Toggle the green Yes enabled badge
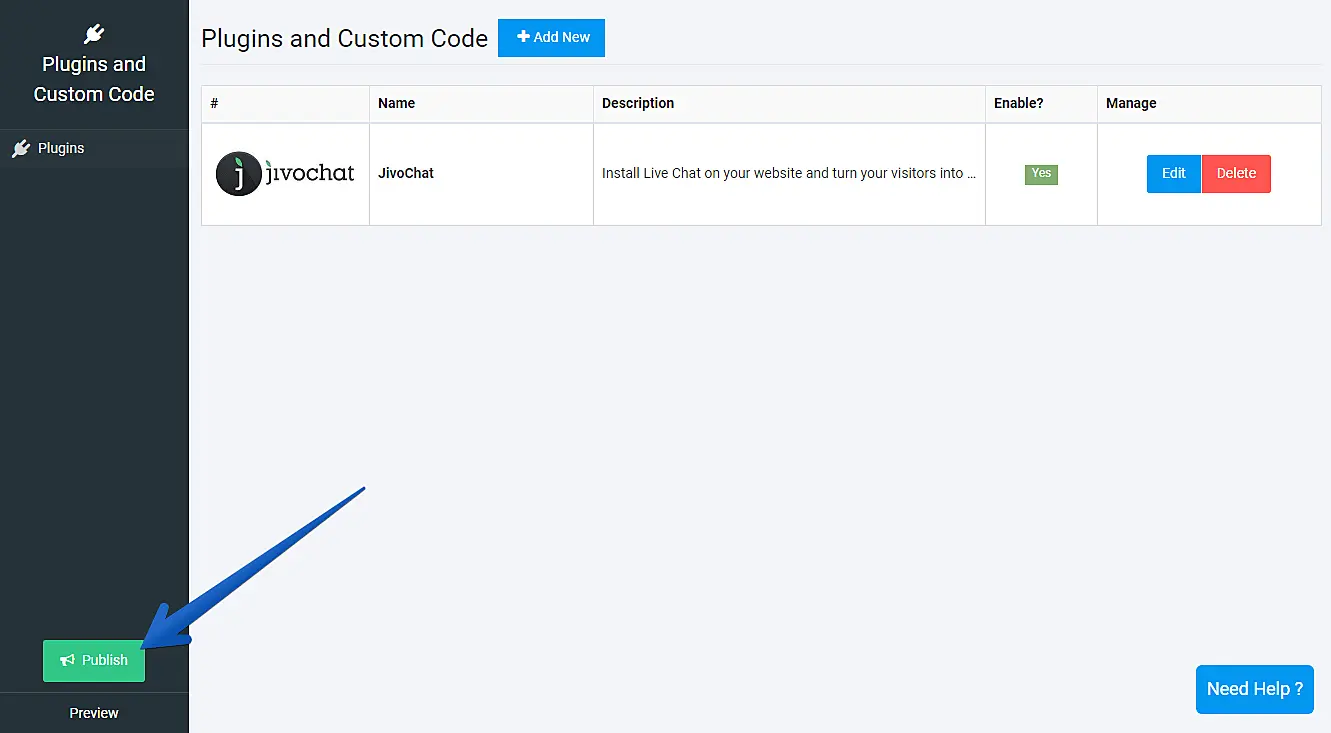 1041,174
